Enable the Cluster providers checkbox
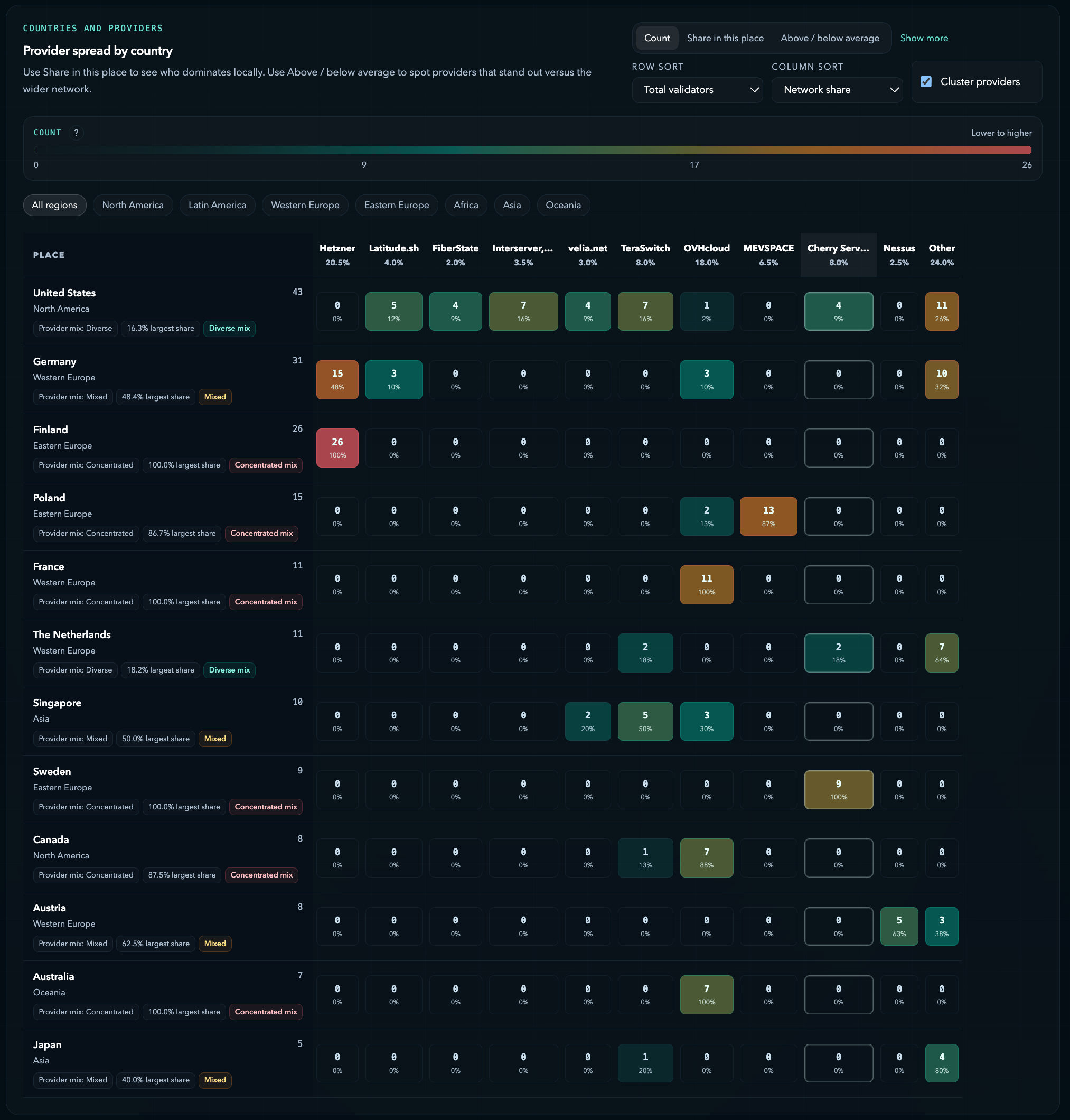Viewport: 1070px width, 1120px height. coord(926,81)
